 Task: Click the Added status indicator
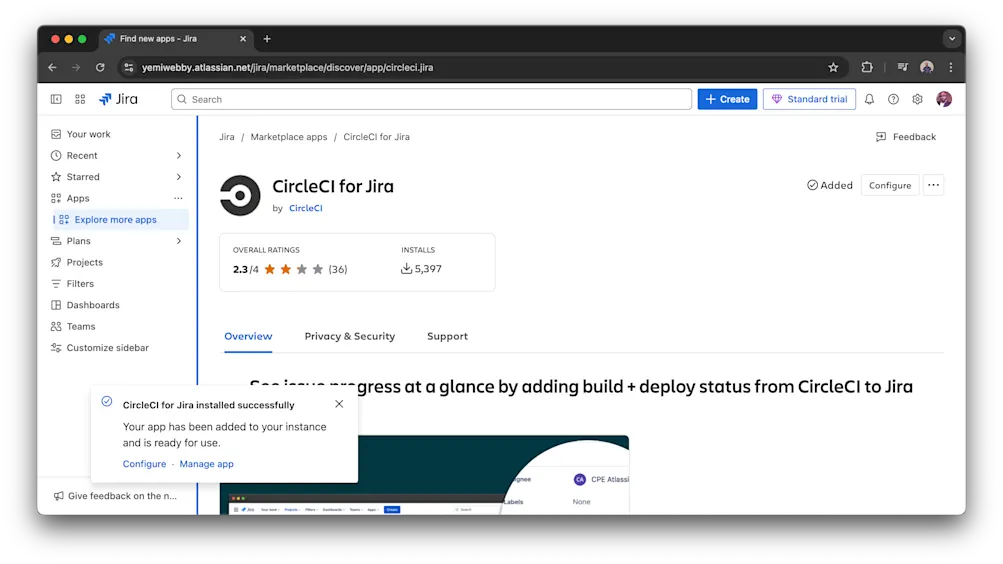830,185
